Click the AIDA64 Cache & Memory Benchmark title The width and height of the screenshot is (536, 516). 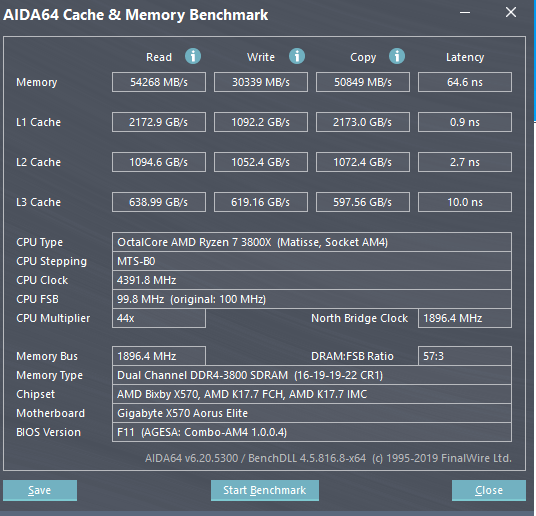[x=136, y=15]
